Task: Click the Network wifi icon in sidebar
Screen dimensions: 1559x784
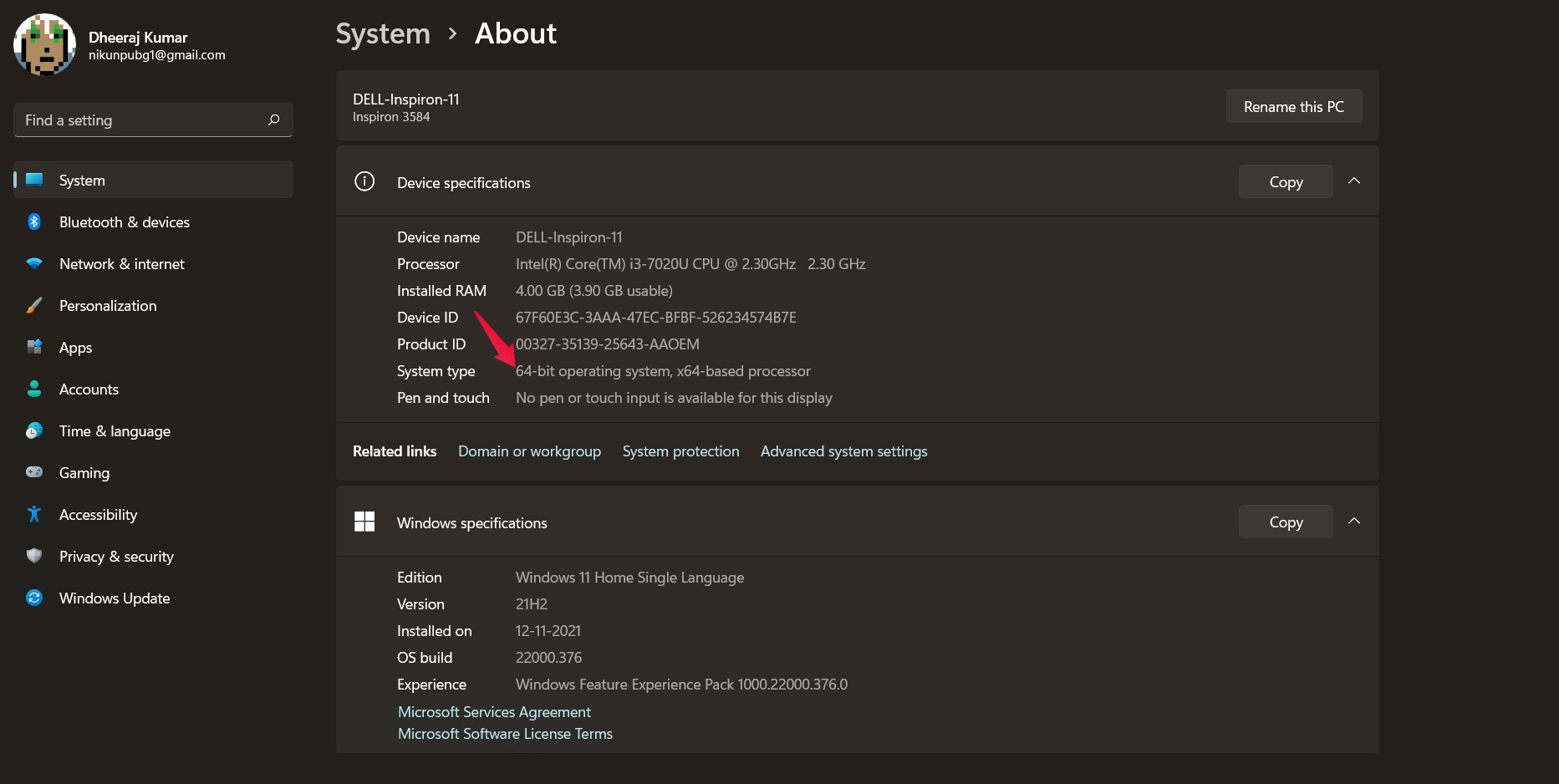Action: tap(34, 263)
